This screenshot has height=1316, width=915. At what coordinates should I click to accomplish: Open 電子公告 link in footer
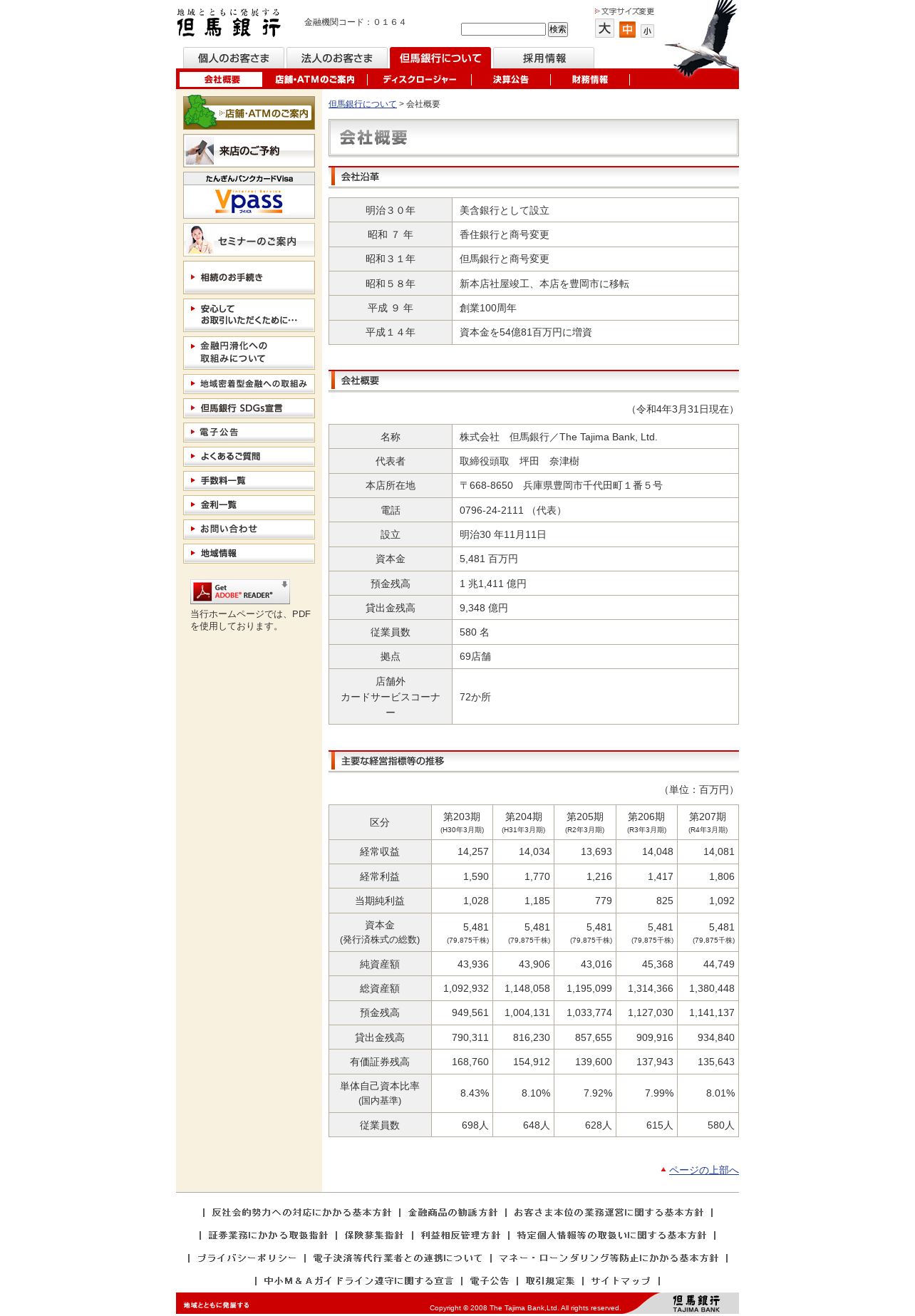pyautogui.click(x=490, y=1281)
